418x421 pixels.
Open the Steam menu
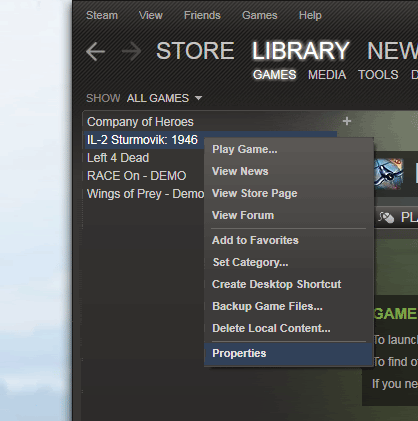tap(102, 15)
